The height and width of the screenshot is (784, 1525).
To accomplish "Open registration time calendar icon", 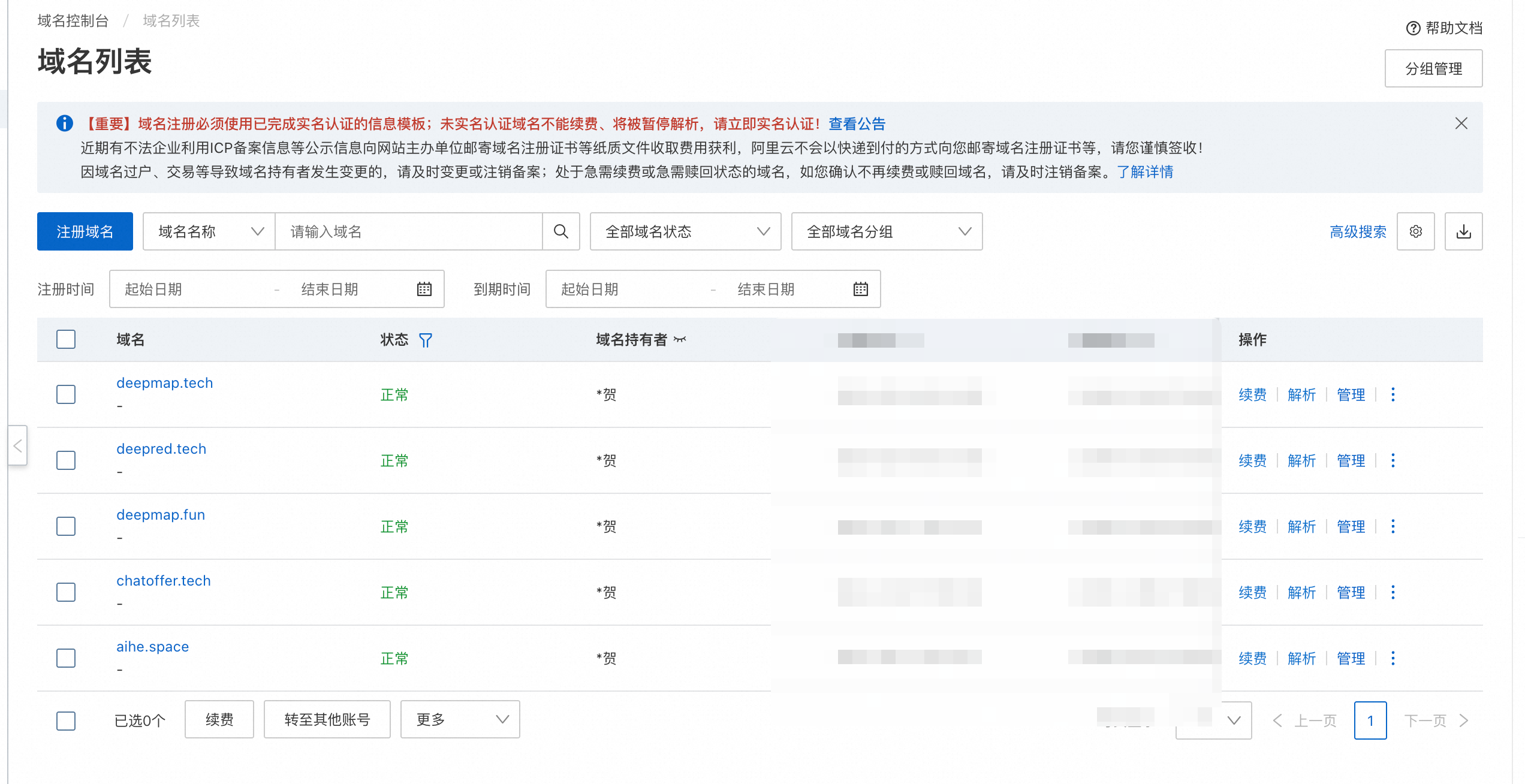I will coord(424,289).
